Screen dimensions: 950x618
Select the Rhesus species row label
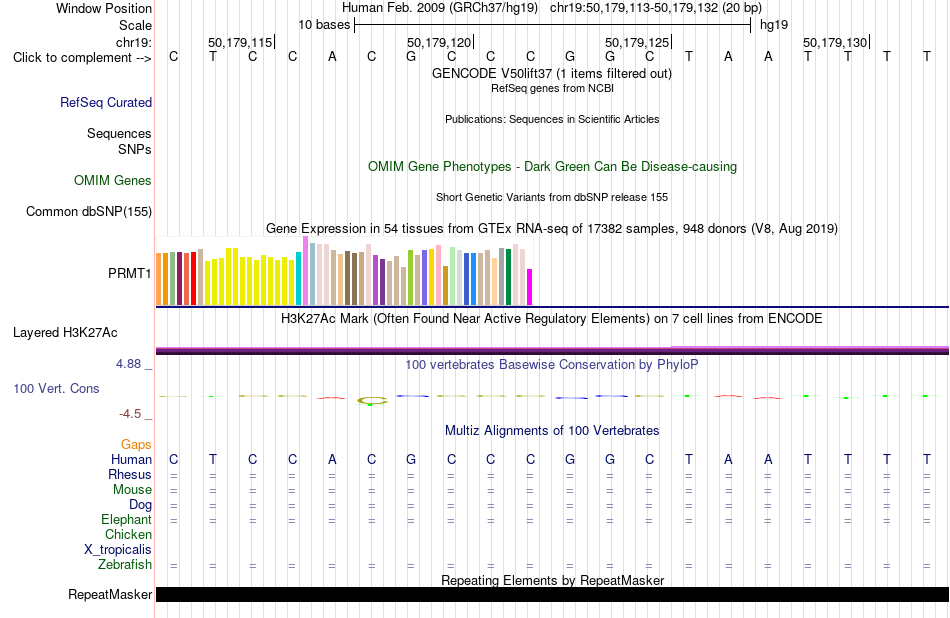(130, 474)
